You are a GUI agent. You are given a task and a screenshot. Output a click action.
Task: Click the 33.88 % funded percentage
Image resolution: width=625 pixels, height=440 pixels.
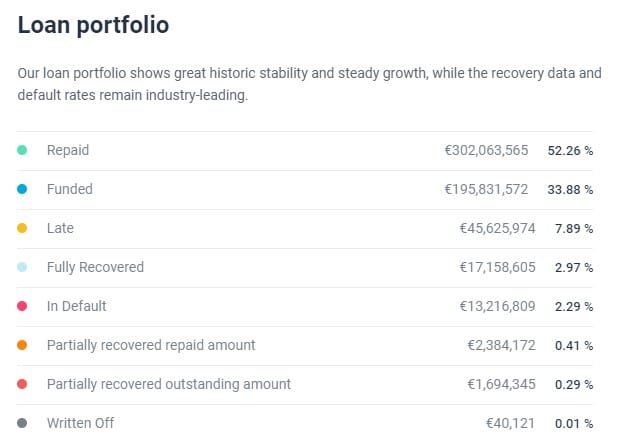click(x=570, y=190)
